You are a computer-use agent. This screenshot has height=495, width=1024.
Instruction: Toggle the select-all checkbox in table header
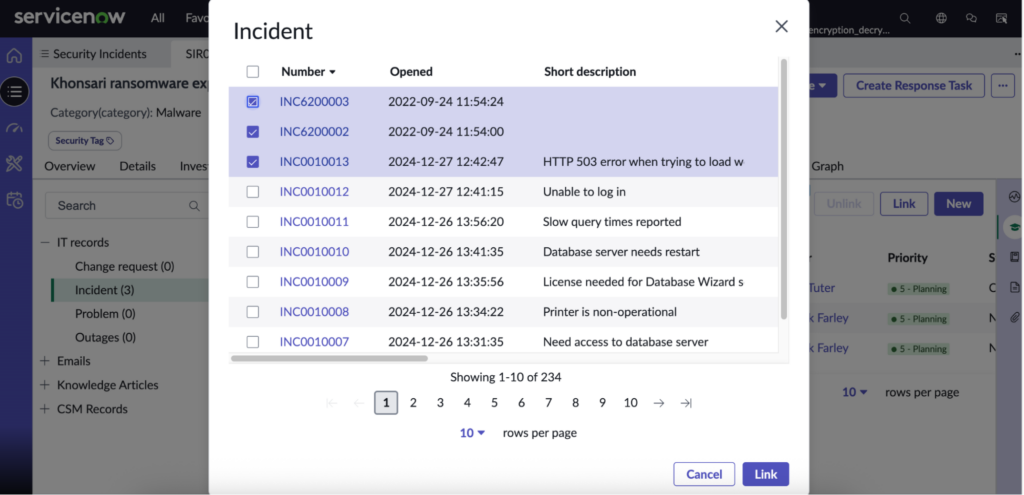point(253,72)
